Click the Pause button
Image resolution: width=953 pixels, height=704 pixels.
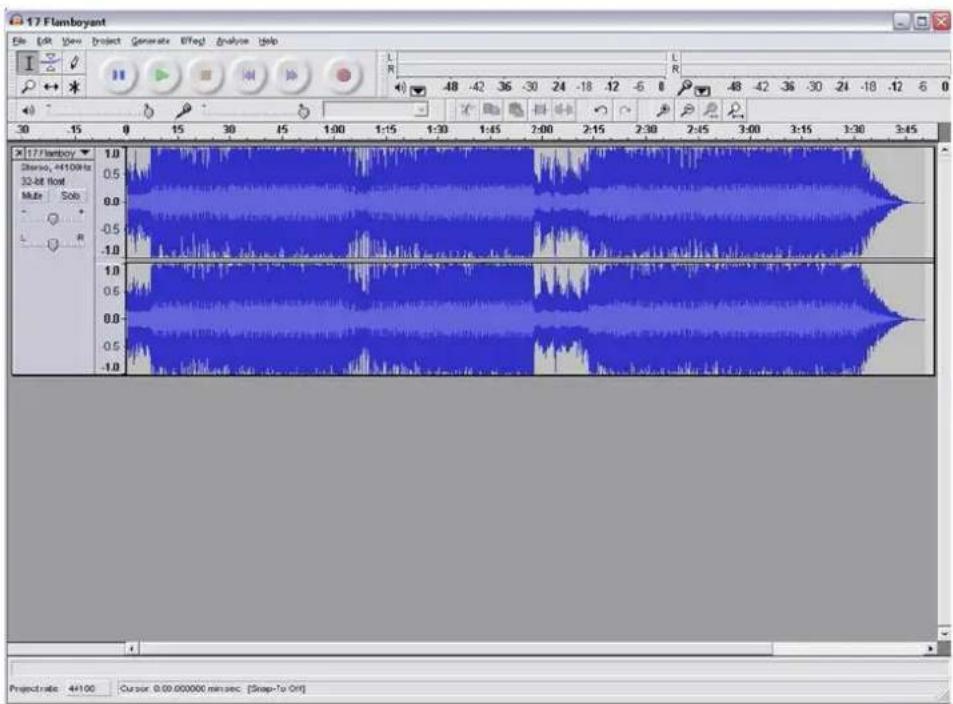(x=118, y=75)
